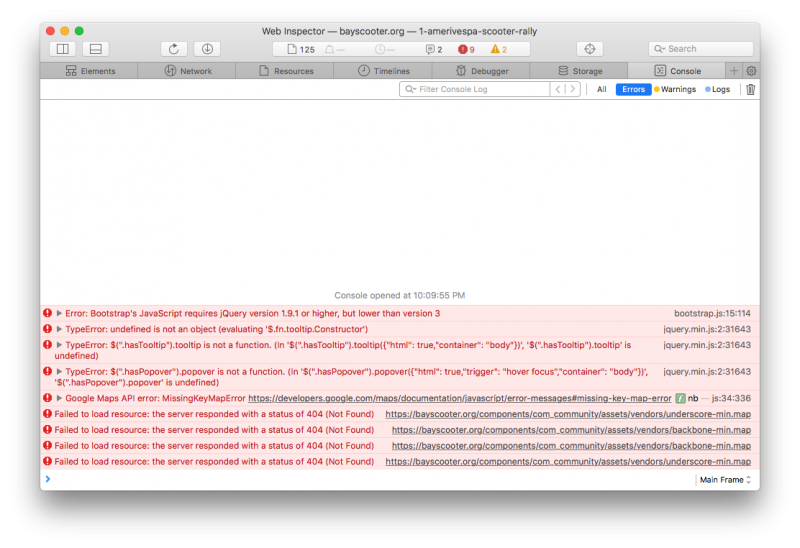Image resolution: width=800 pixels, height=548 pixels.
Task: Open jquery.min.js location for hasTooltip error
Action: [x=707, y=345]
